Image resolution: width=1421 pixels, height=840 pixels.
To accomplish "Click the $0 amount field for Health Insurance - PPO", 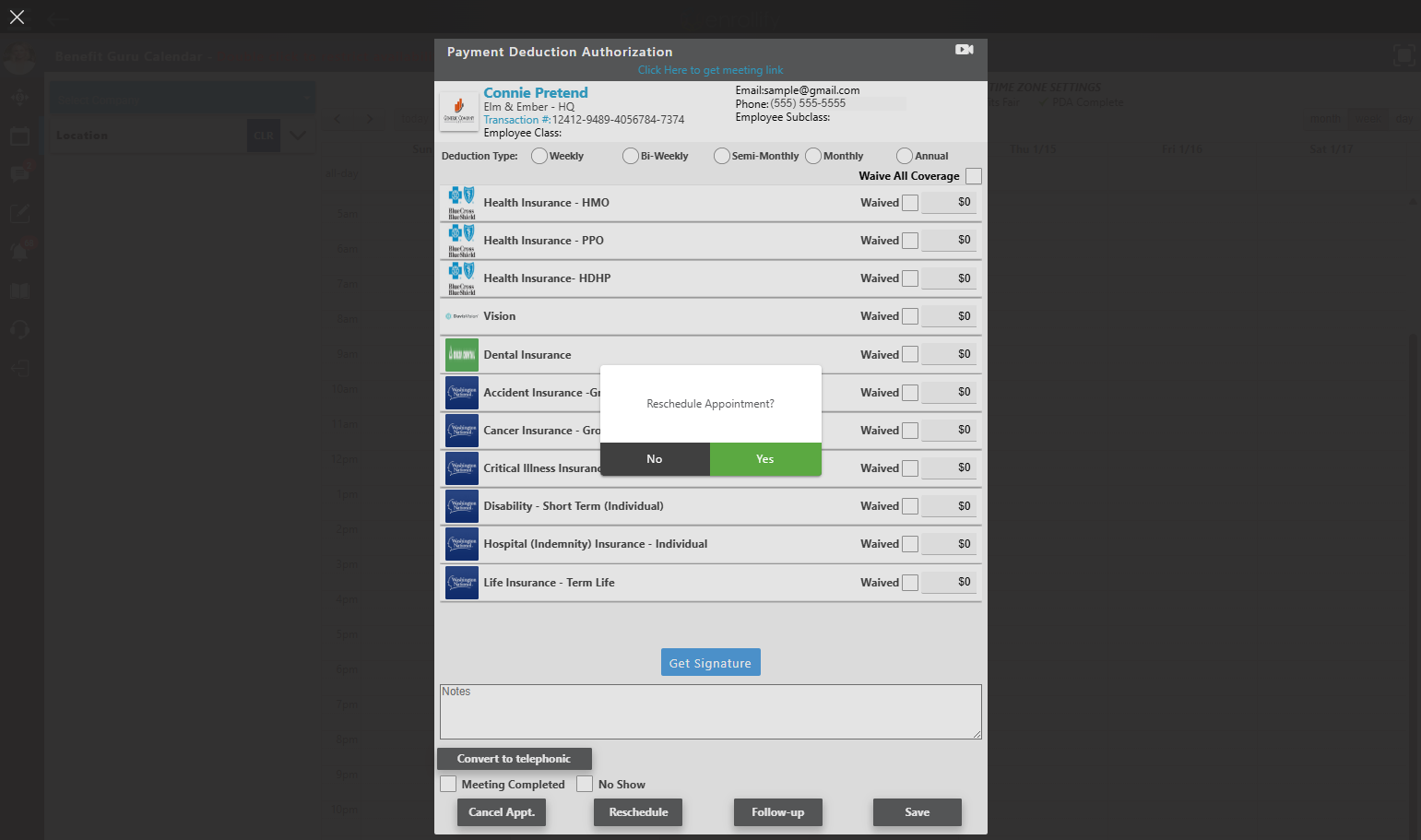I will pos(949,240).
